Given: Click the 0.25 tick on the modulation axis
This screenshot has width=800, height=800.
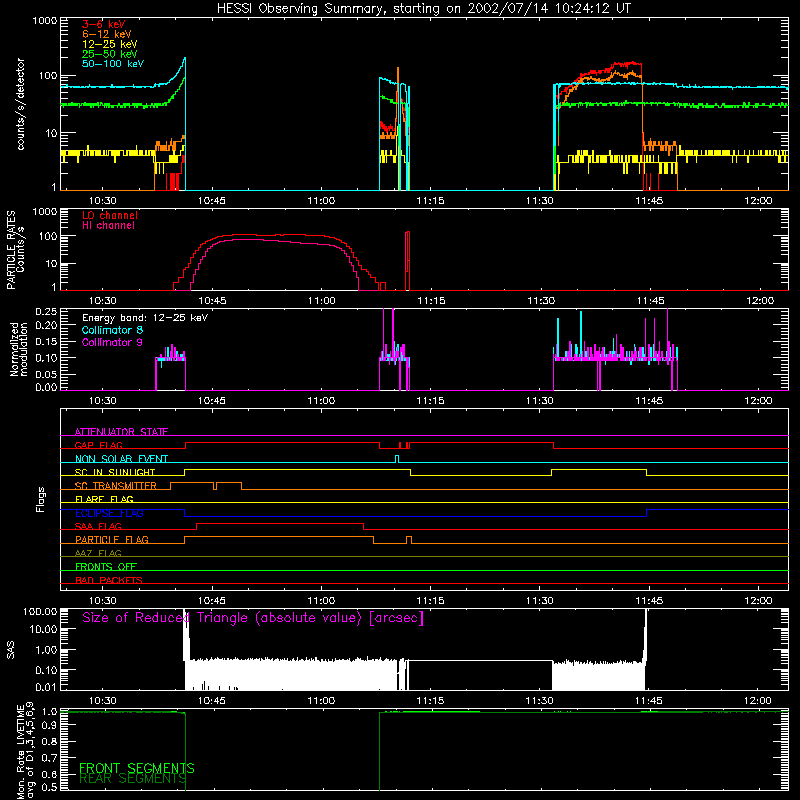Looking at the screenshot, I should 46,311.
